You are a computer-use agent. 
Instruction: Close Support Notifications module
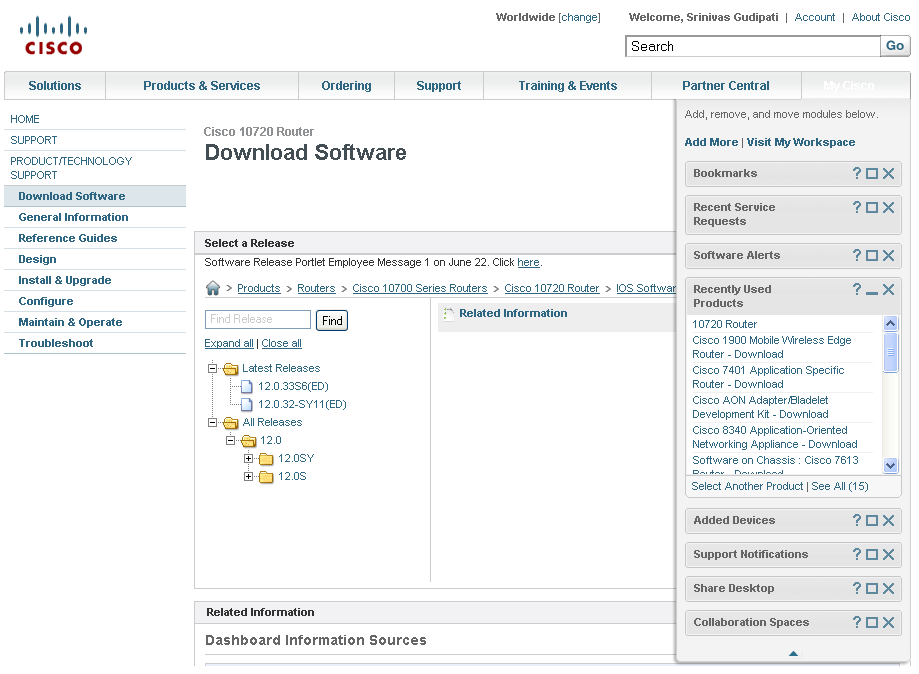coord(889,554)
